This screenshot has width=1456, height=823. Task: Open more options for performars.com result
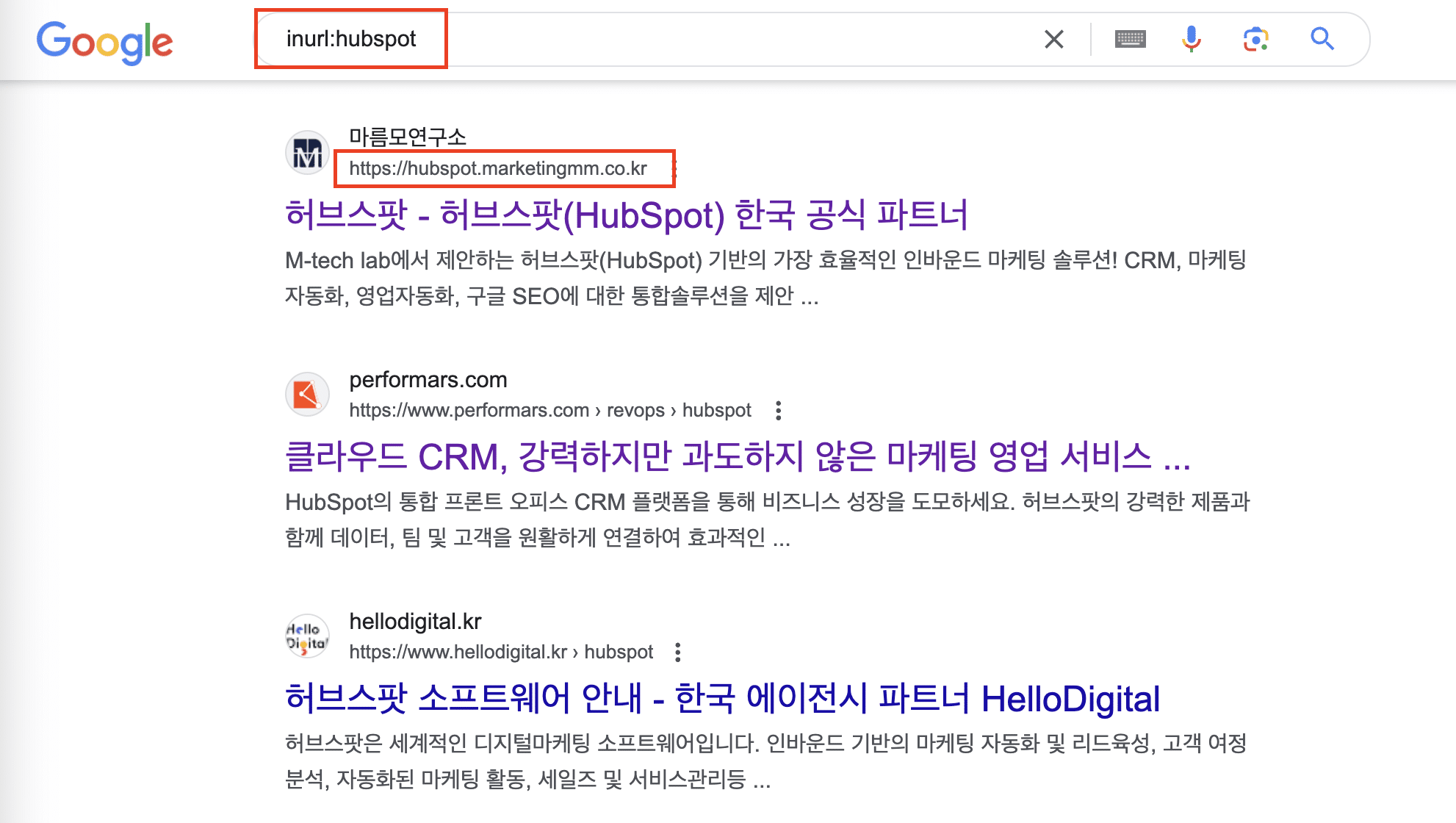pos(779,411)
